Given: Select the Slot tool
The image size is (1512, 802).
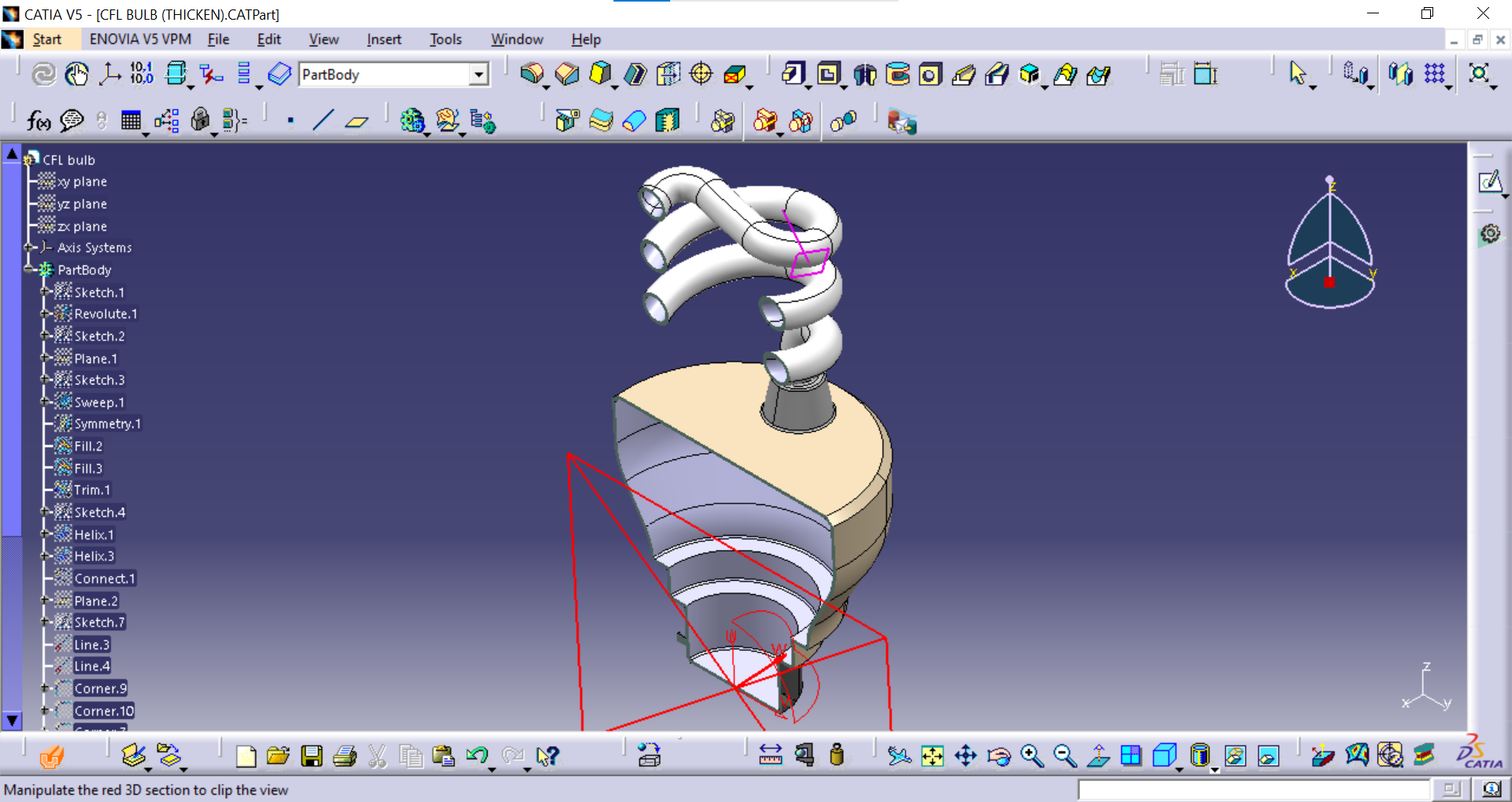Looking at the screenshot, I should [997, 74].
